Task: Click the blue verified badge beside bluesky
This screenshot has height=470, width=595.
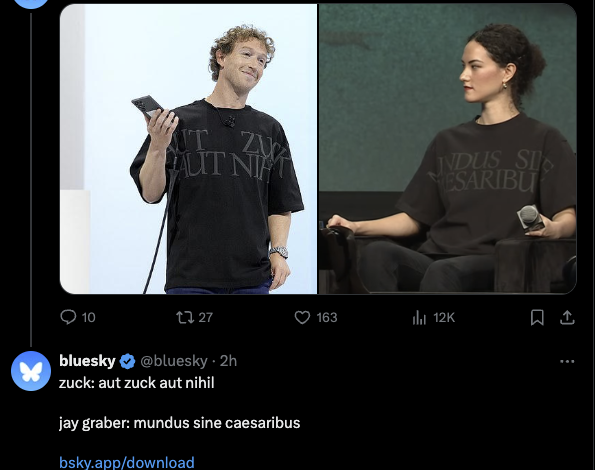Action: [x=128, y=361]
